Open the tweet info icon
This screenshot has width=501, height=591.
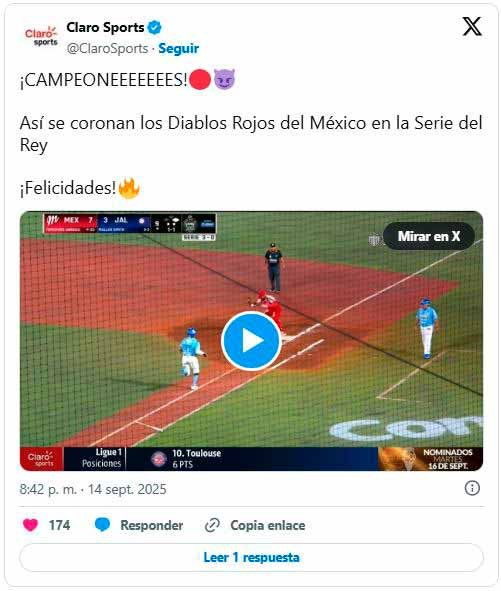472,488
